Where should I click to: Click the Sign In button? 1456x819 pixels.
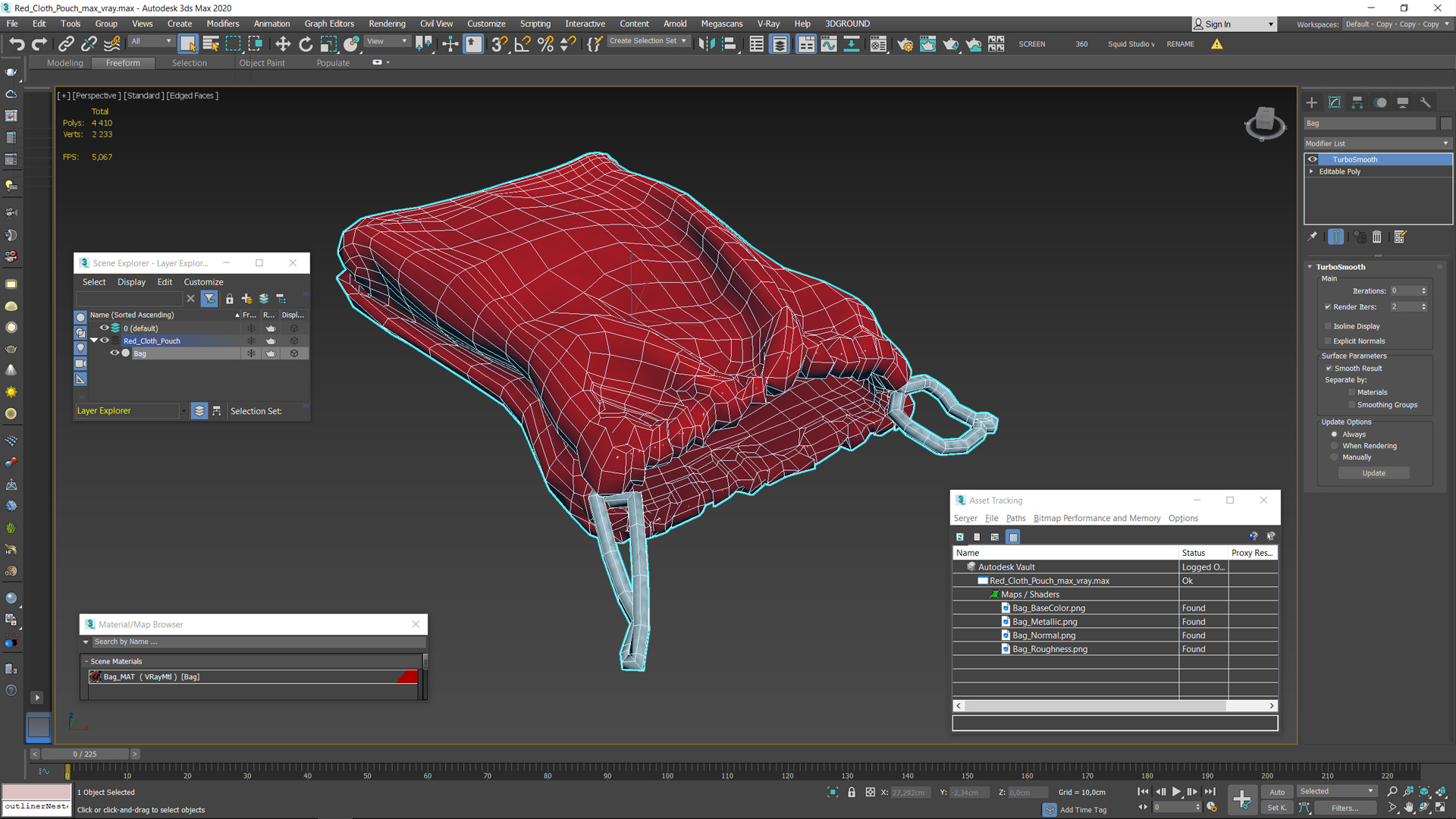point(1233,24)
